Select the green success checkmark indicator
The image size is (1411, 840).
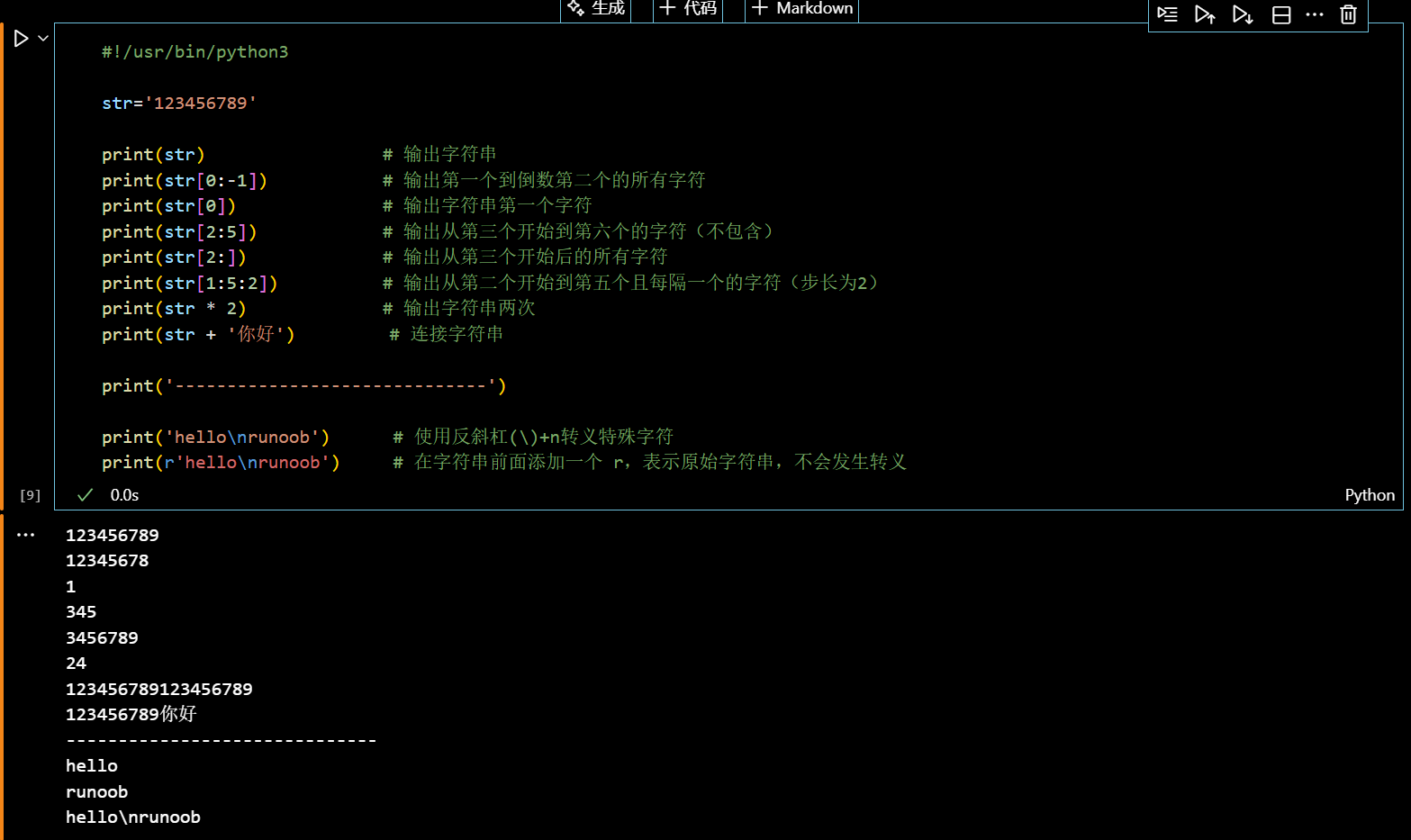[x=84, y=494]
